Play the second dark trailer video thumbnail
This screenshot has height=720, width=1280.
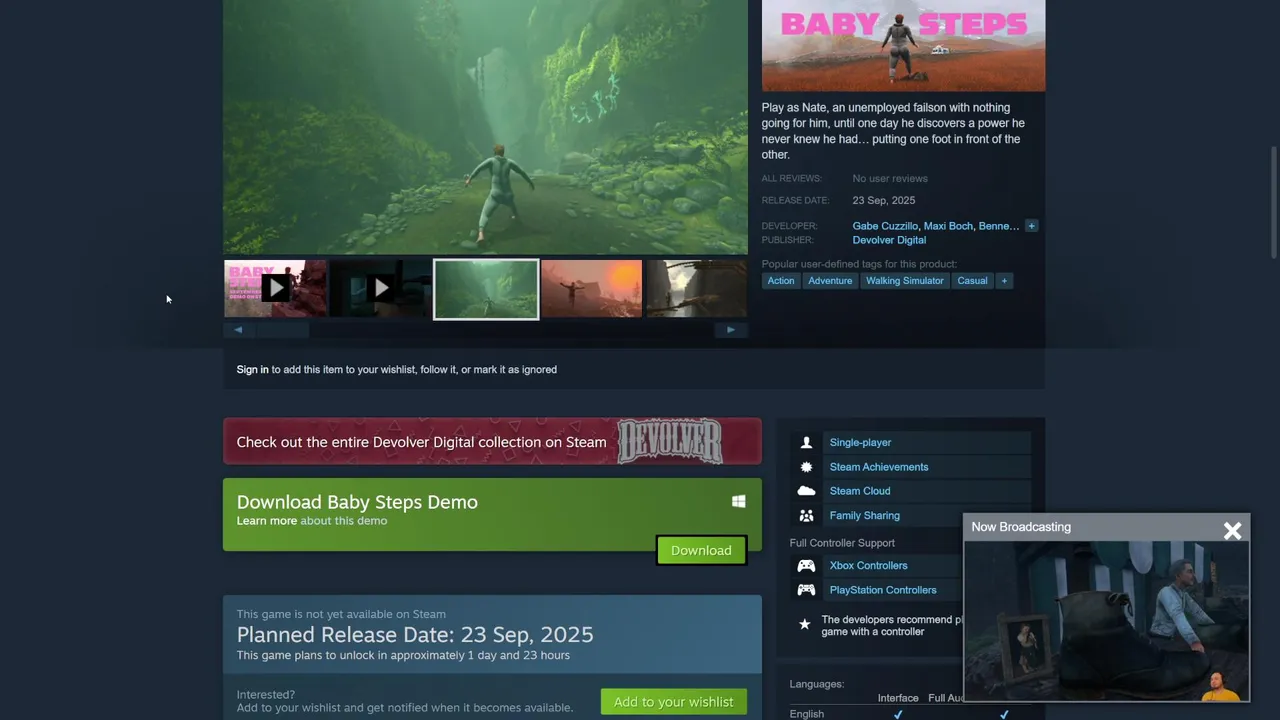point(380,289)
